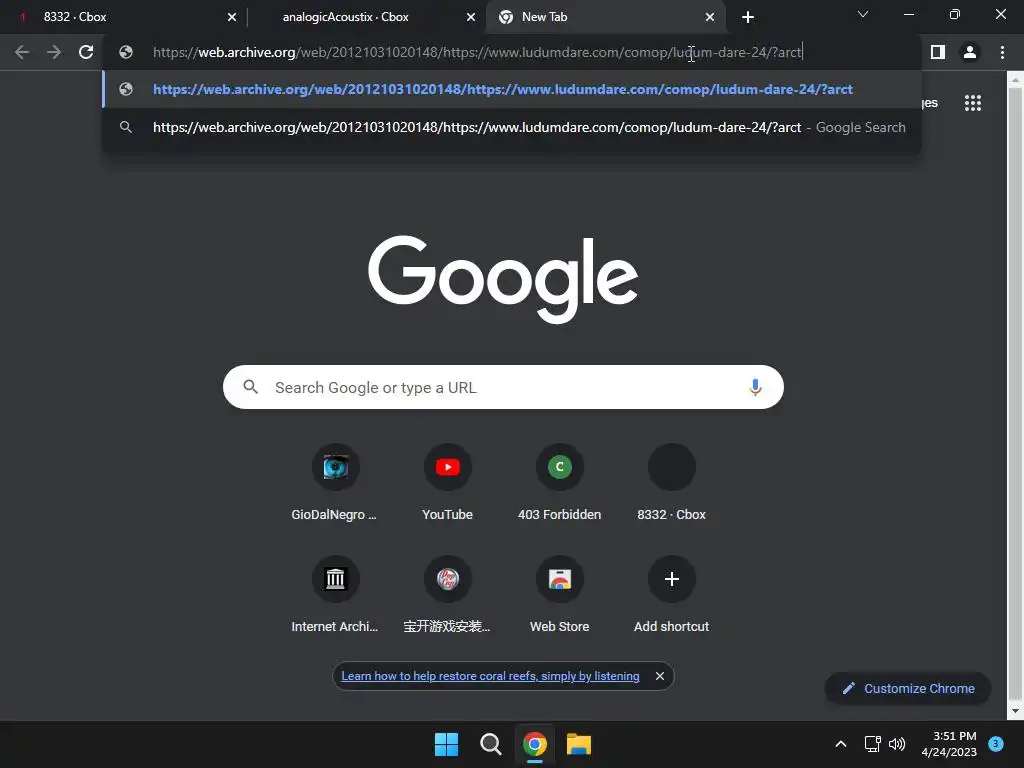This screenshot has height=768, width=1024.
Task: Open the 403 Forbidden shortcut
Action: pyautogui.click(x=560, y=483)
